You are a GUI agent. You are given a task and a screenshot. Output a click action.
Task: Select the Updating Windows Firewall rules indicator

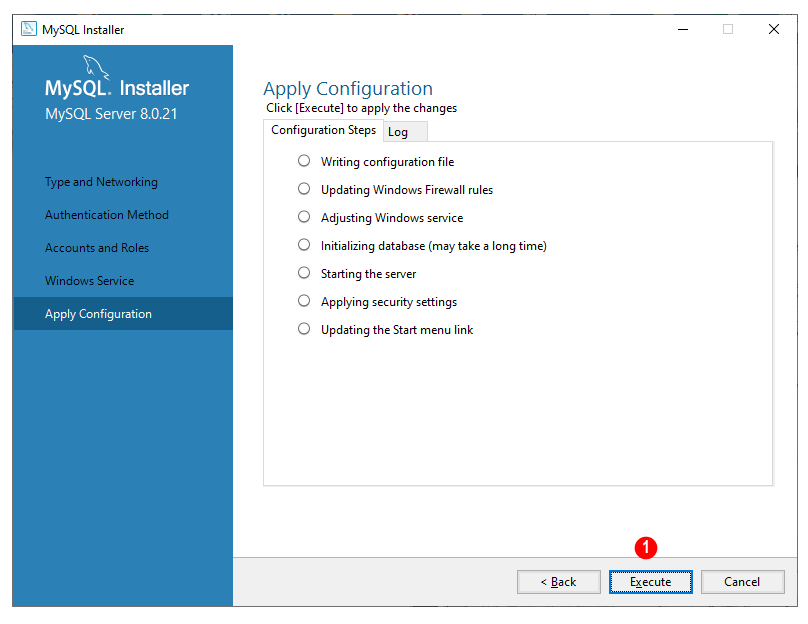[304, 189]
